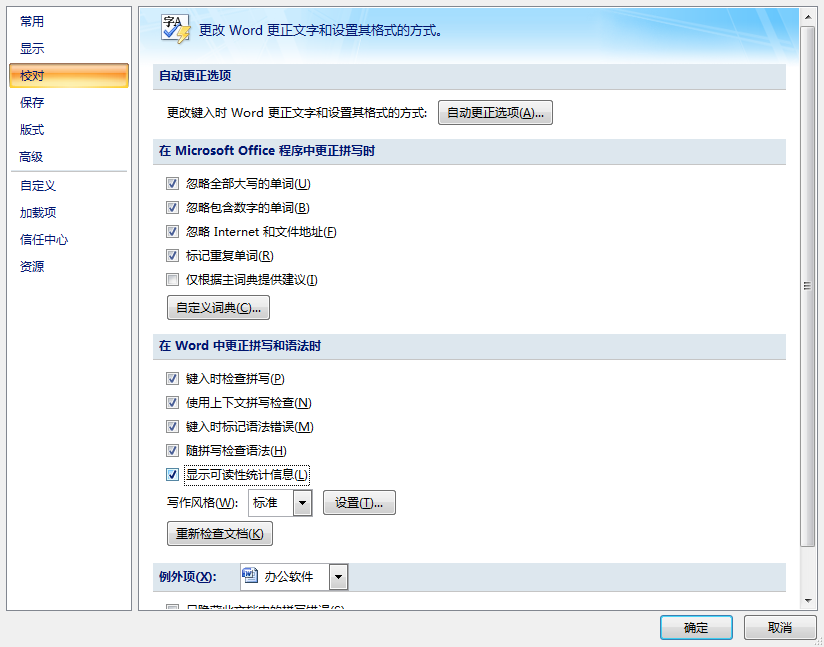Click the 标准 writing style field
Screen dimensions: 824x647
coord(271,503)
